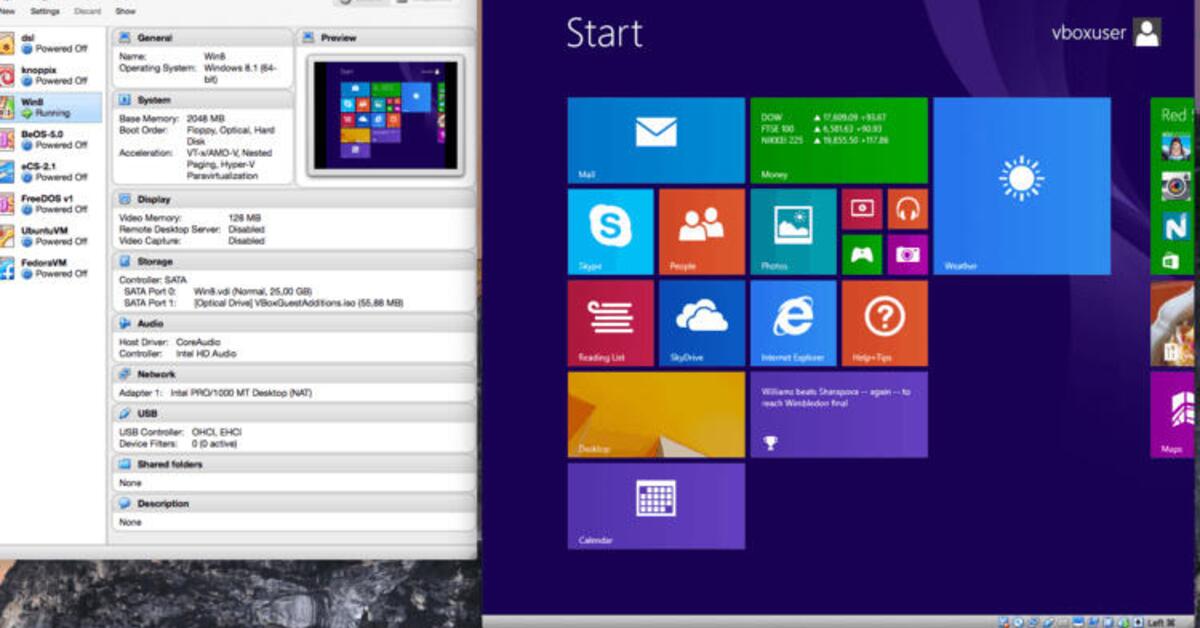Open the Mail tile on Start screen
Image resolution: width=1200 pixels, height=628 pixels.
[x=655, y=140]
